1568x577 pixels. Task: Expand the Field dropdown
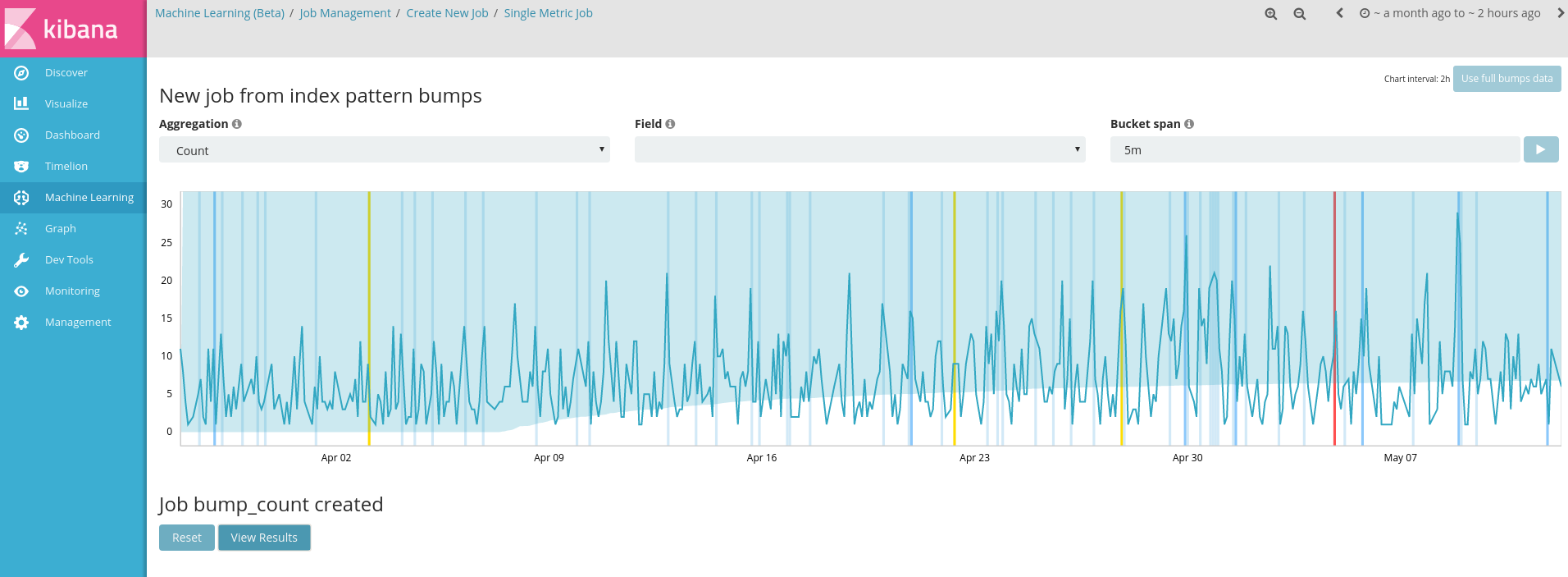pos(859,149)
